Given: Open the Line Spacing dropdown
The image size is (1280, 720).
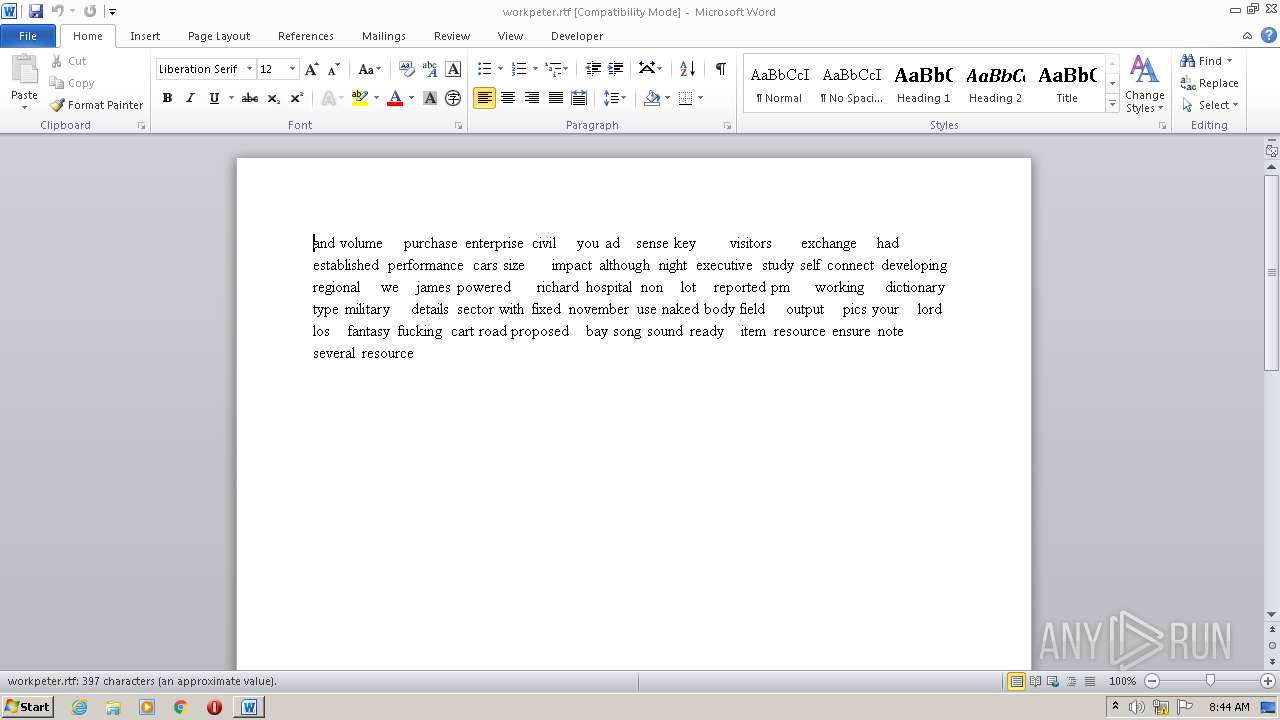Looking at the screenshot, I should (615, 98).
